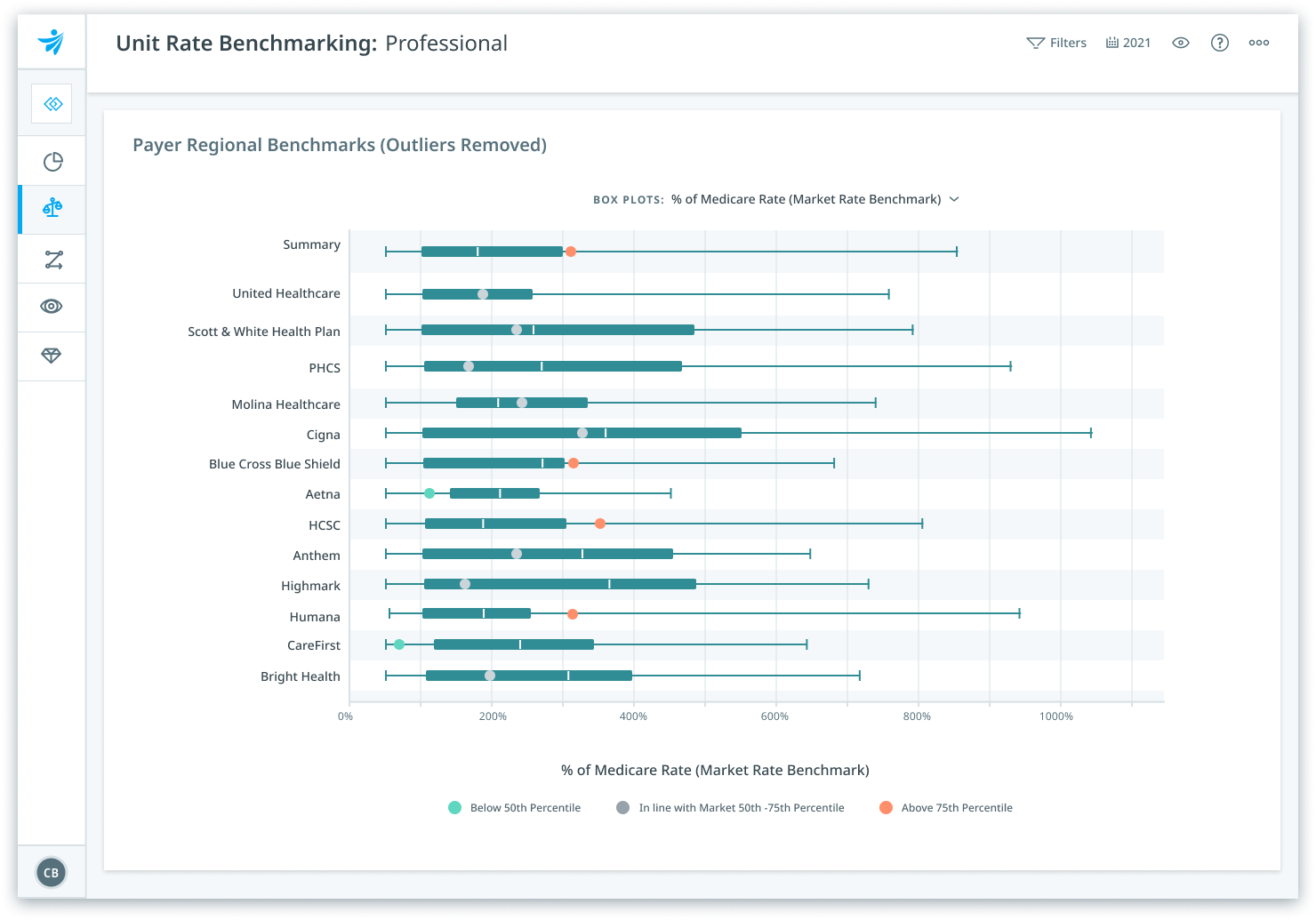The image size is (1316, 920).
Task: Select the Aetna row label
Action: tap(323, 494)
